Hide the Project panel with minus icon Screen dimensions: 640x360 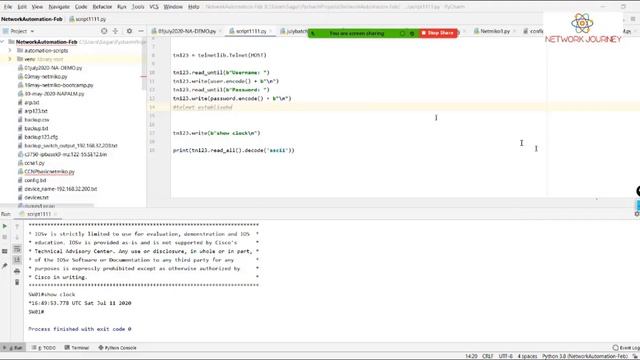coord(141,31)
